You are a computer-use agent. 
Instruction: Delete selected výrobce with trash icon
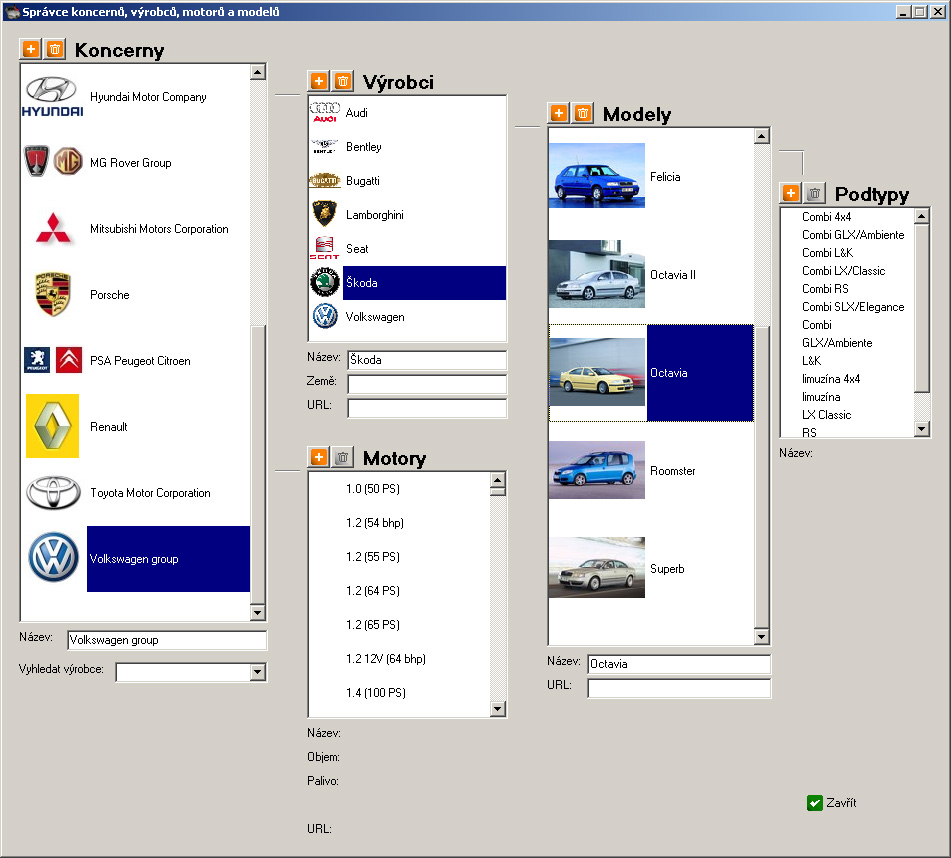343,81
